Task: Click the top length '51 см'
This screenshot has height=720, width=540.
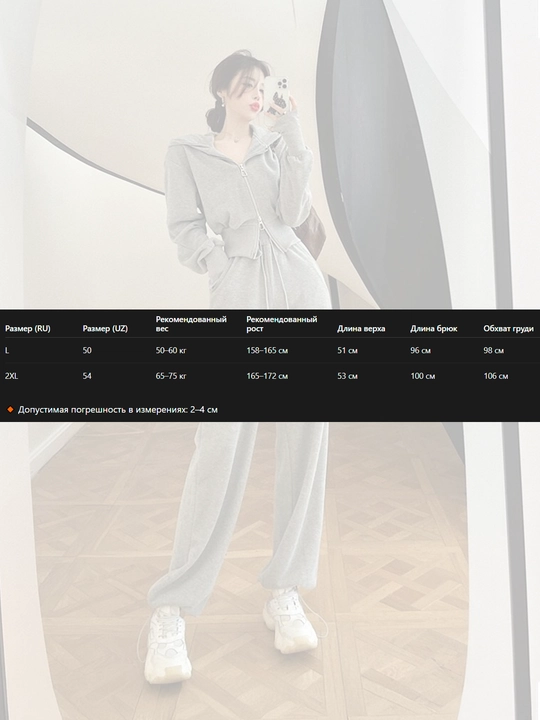Action: click(347, 350)
